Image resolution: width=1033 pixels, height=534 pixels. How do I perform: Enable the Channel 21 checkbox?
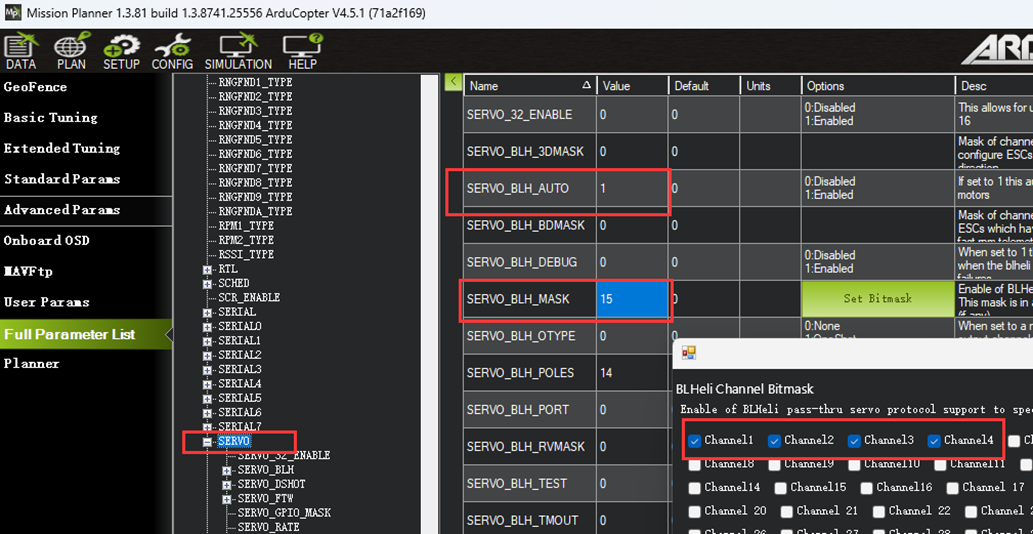(787, 512)
